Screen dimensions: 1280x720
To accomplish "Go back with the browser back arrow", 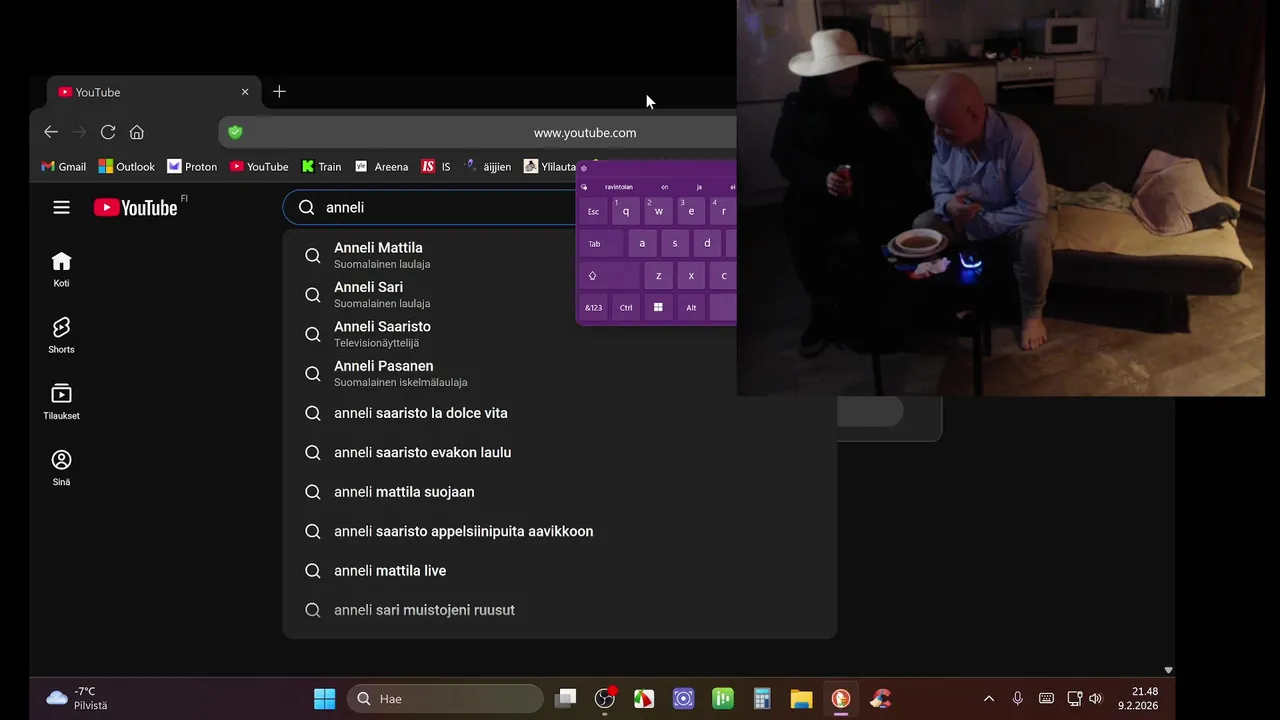I will point(51,132).
